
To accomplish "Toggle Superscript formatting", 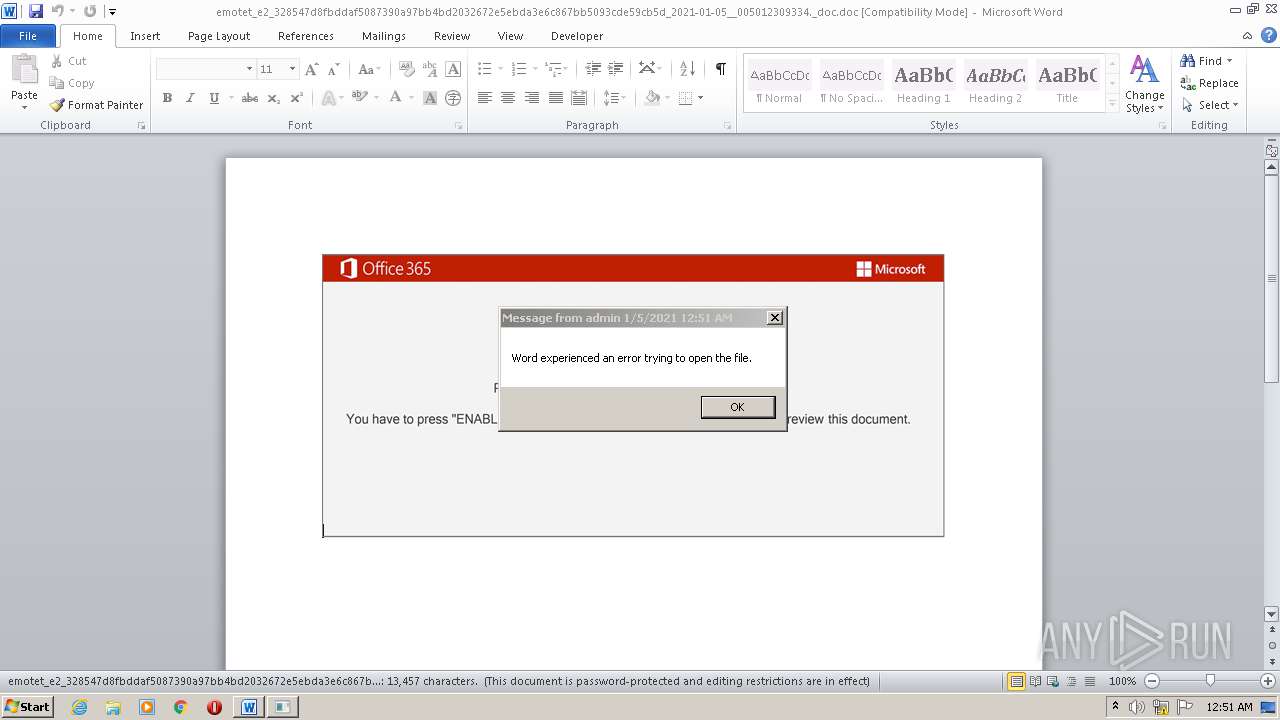I will [297, 98].
